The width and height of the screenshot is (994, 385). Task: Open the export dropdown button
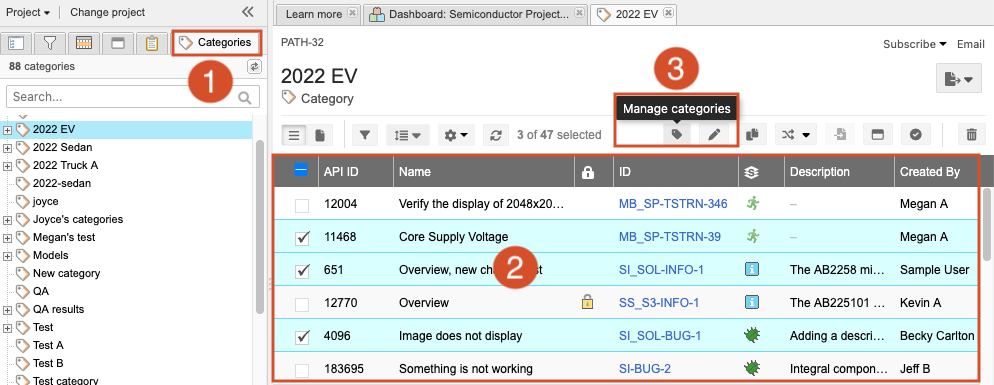(x=958, y=79)
